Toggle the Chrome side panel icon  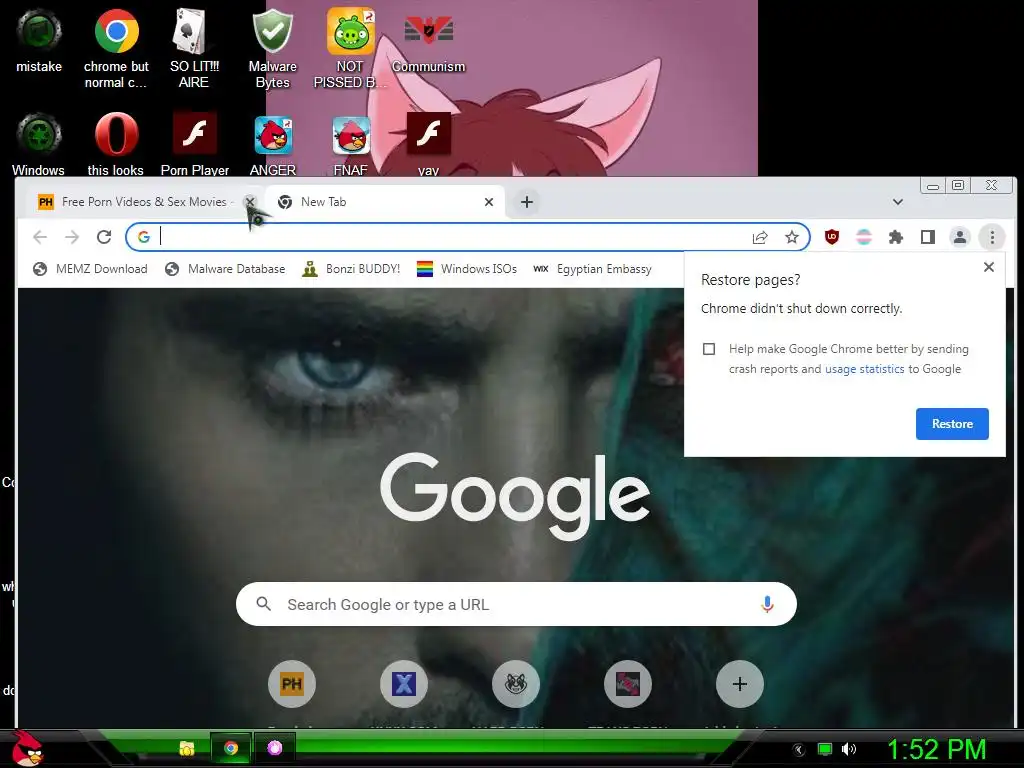pos(927,237)
